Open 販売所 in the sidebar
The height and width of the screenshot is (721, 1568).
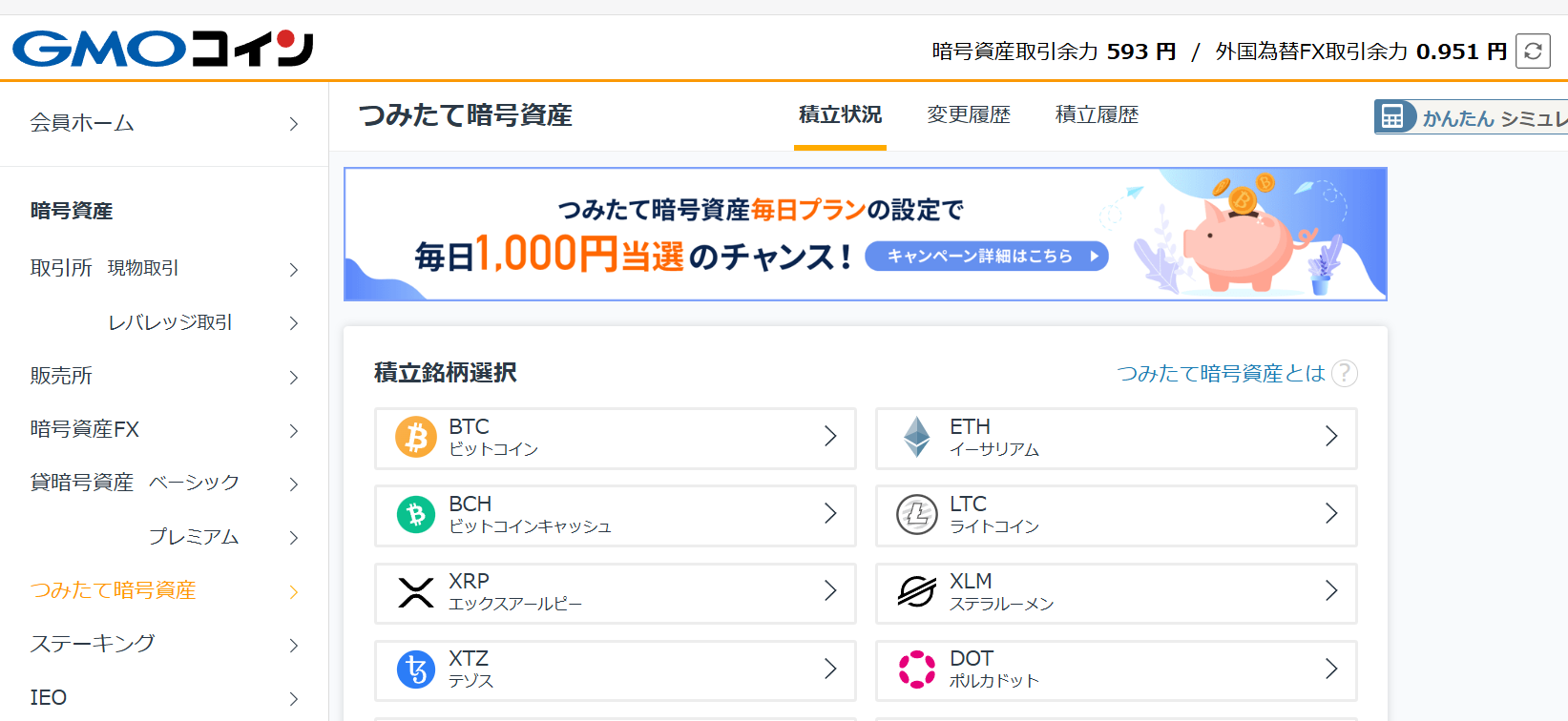click(x=61, y=376)
